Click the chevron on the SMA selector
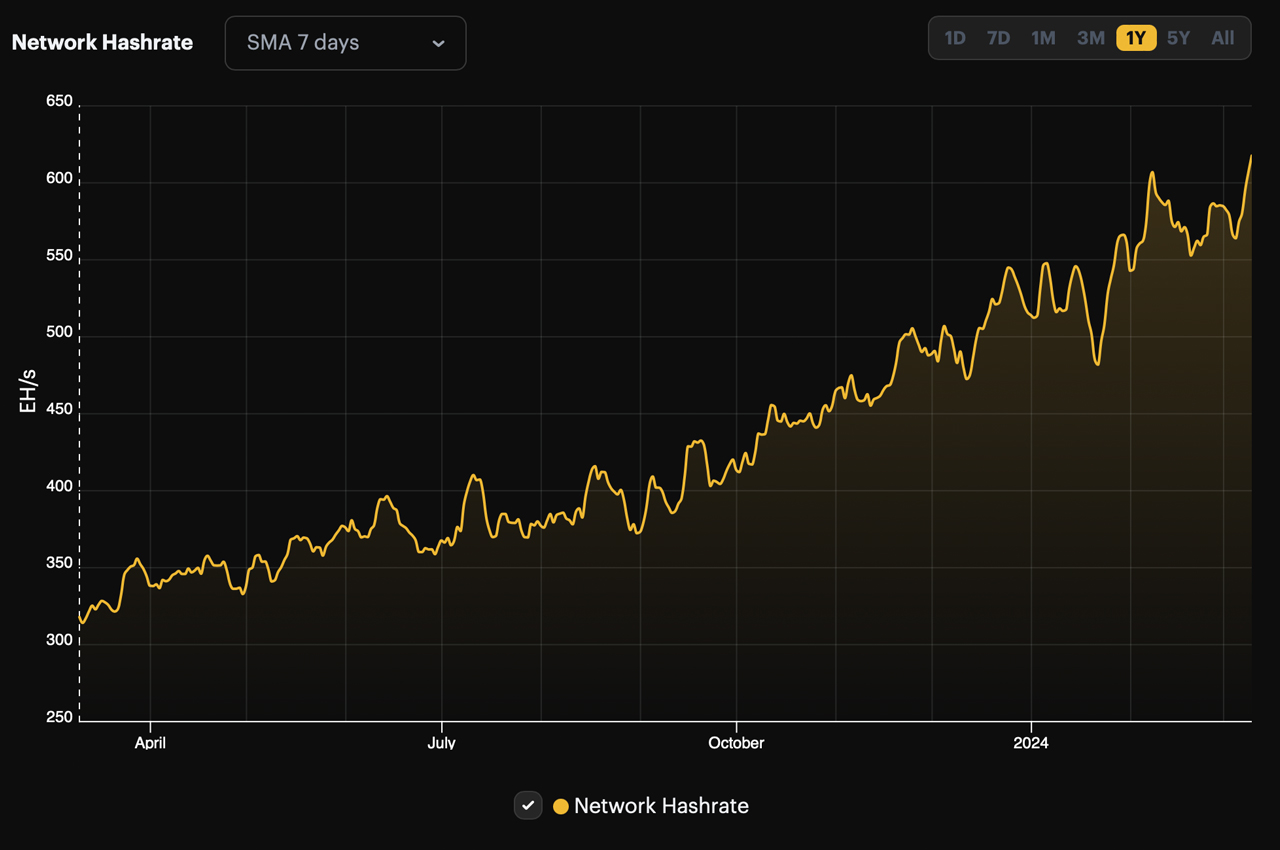 (438, 44)
